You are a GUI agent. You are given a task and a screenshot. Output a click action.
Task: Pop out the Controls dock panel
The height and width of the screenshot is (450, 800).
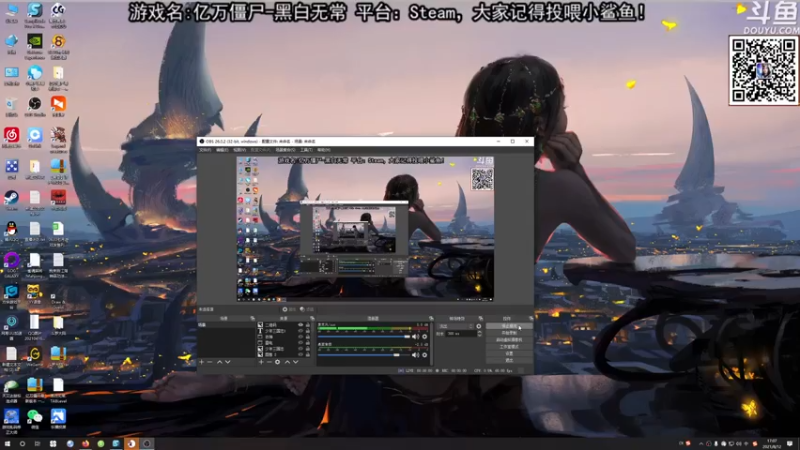point(531,318)
